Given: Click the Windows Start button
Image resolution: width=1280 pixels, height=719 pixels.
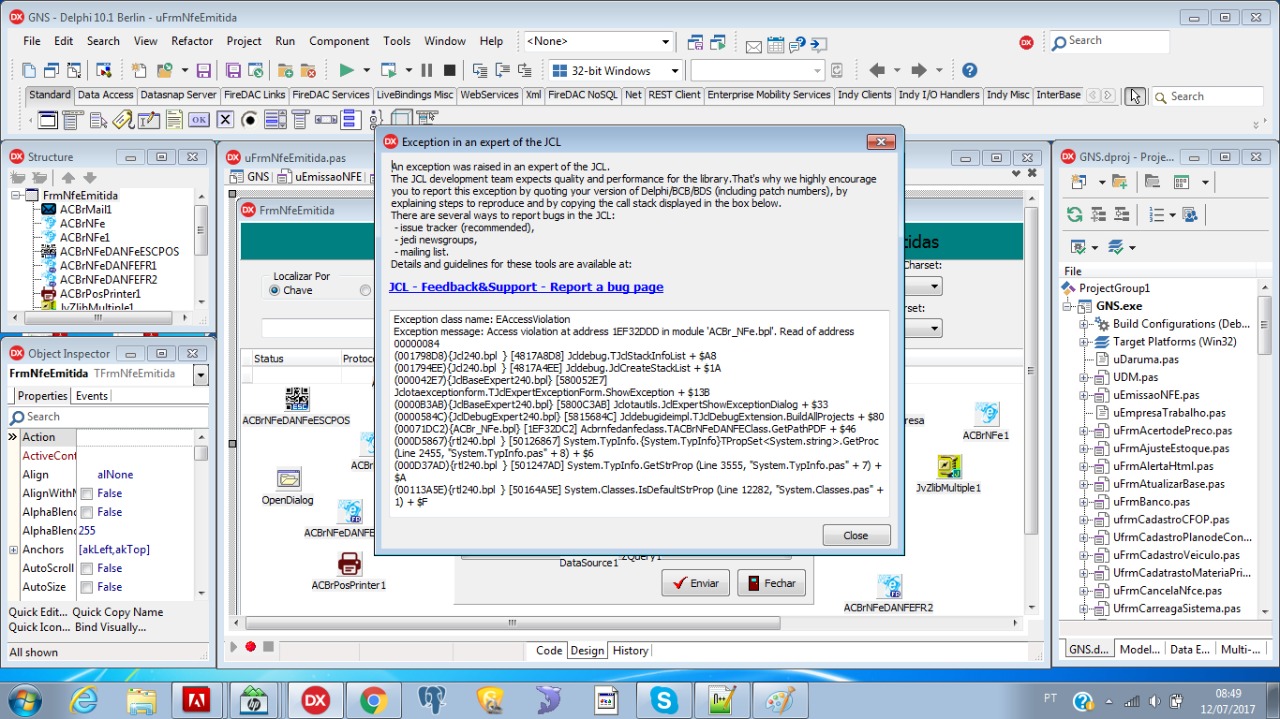Looking at the screenshot, I should click(x=24, y=699).
